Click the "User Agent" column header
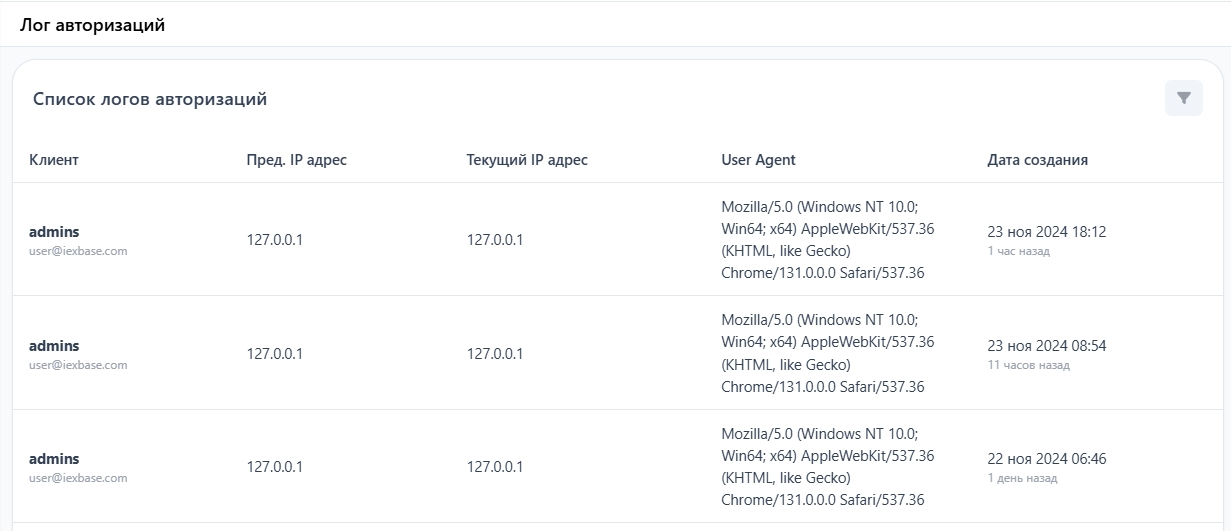The width and height of the screenshot is (1231, 531). (758, 160)
